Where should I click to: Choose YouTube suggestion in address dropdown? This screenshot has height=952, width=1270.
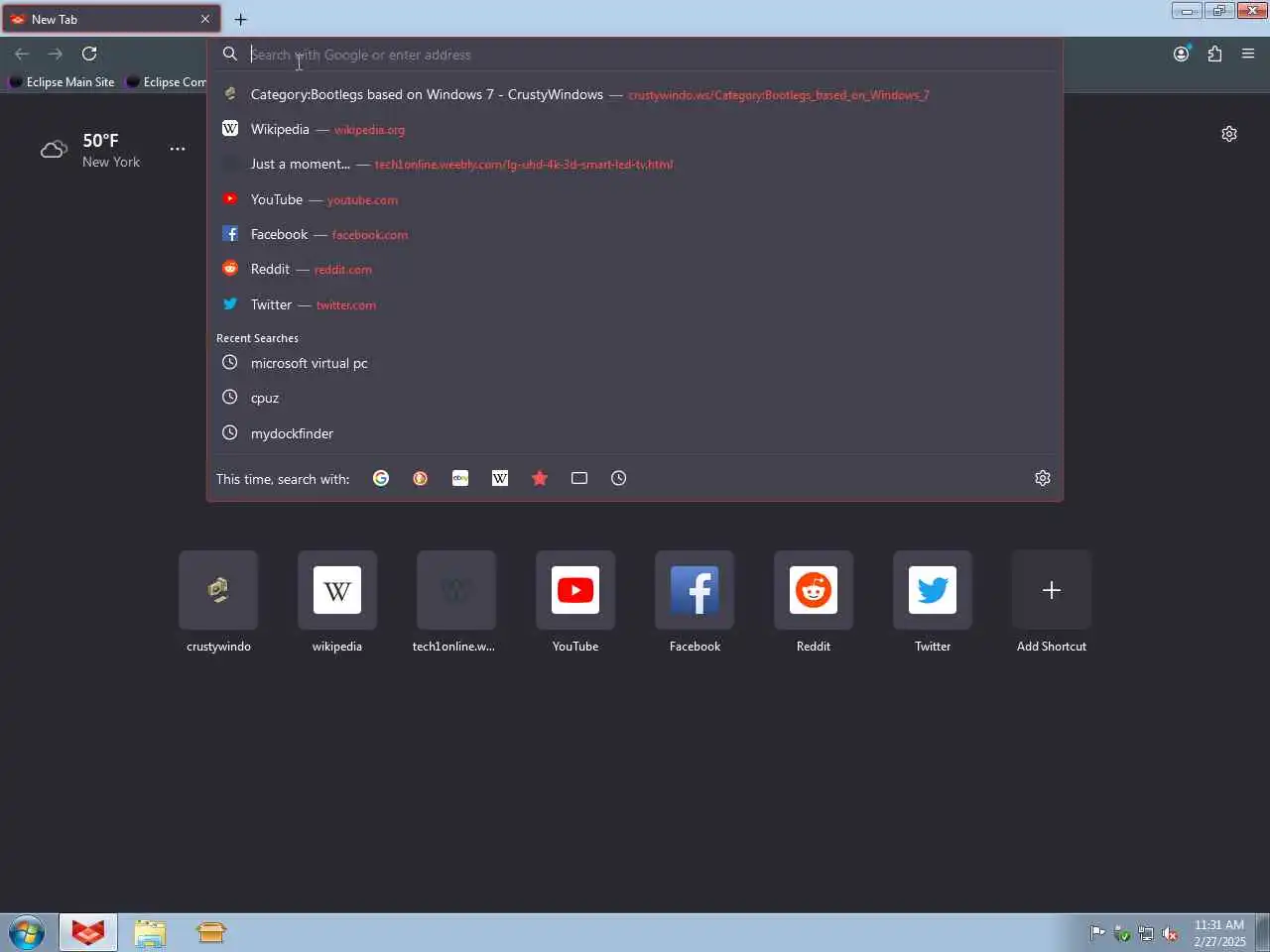[635, 199]
